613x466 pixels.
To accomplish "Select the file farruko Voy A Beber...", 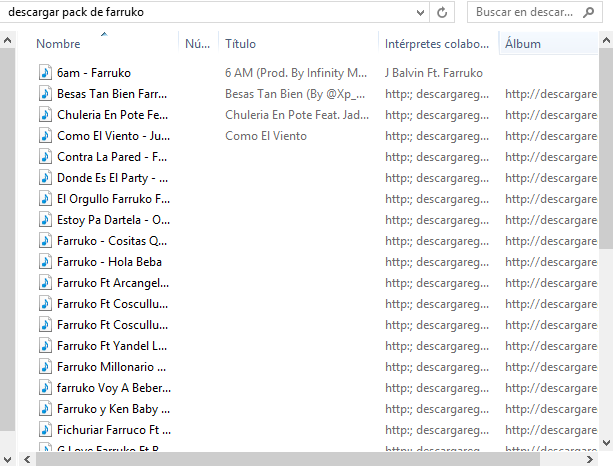I will [114, 388].
